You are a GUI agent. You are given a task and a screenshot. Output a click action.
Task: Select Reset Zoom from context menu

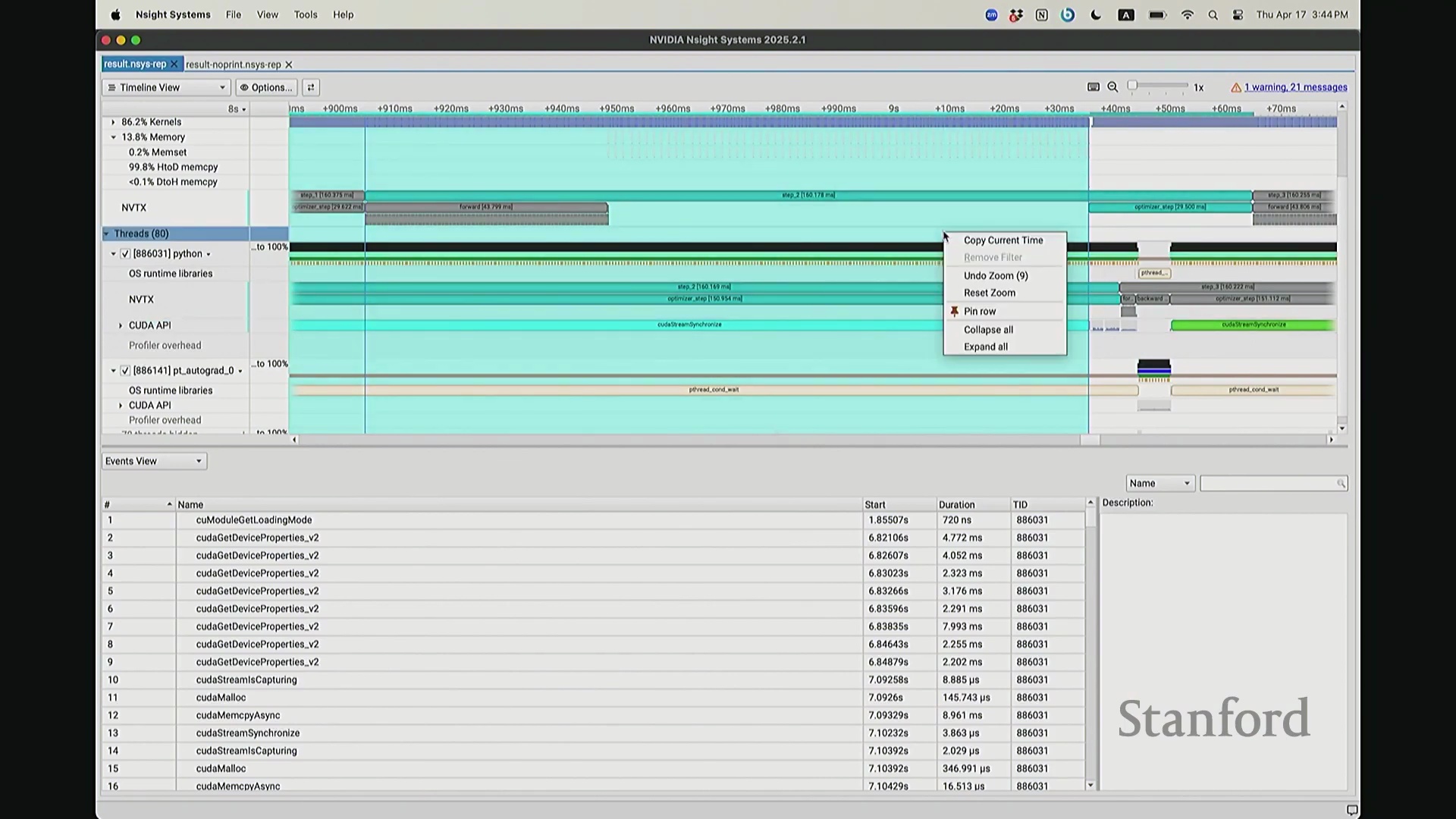pos(989,293)
